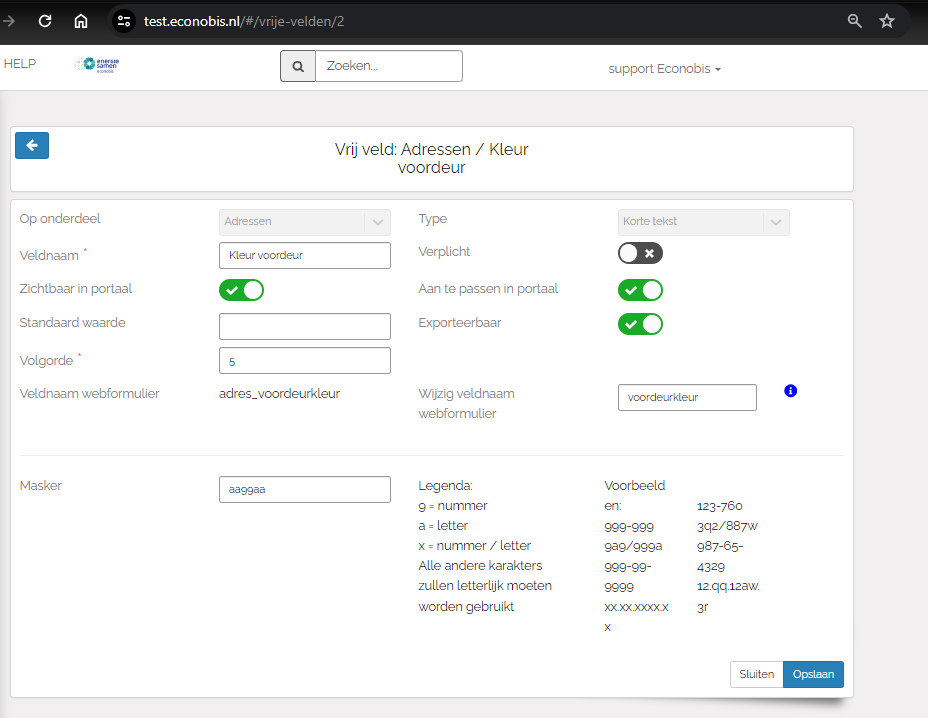Click the Opslaan button
Viewport: 928px width, 718px height.
[x=813, y=674]
